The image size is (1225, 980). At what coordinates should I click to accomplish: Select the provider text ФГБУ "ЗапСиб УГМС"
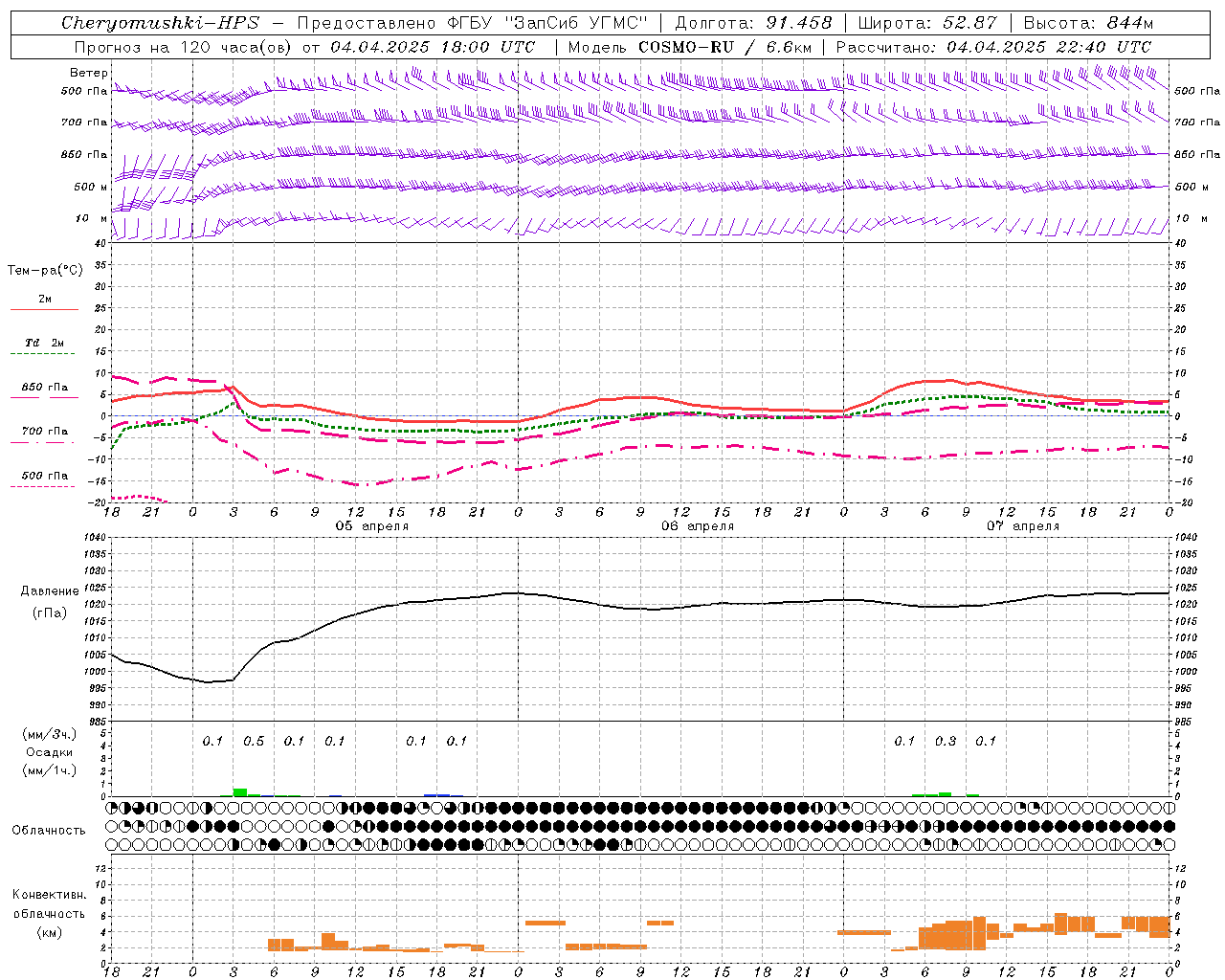click(x=547, y=23)
